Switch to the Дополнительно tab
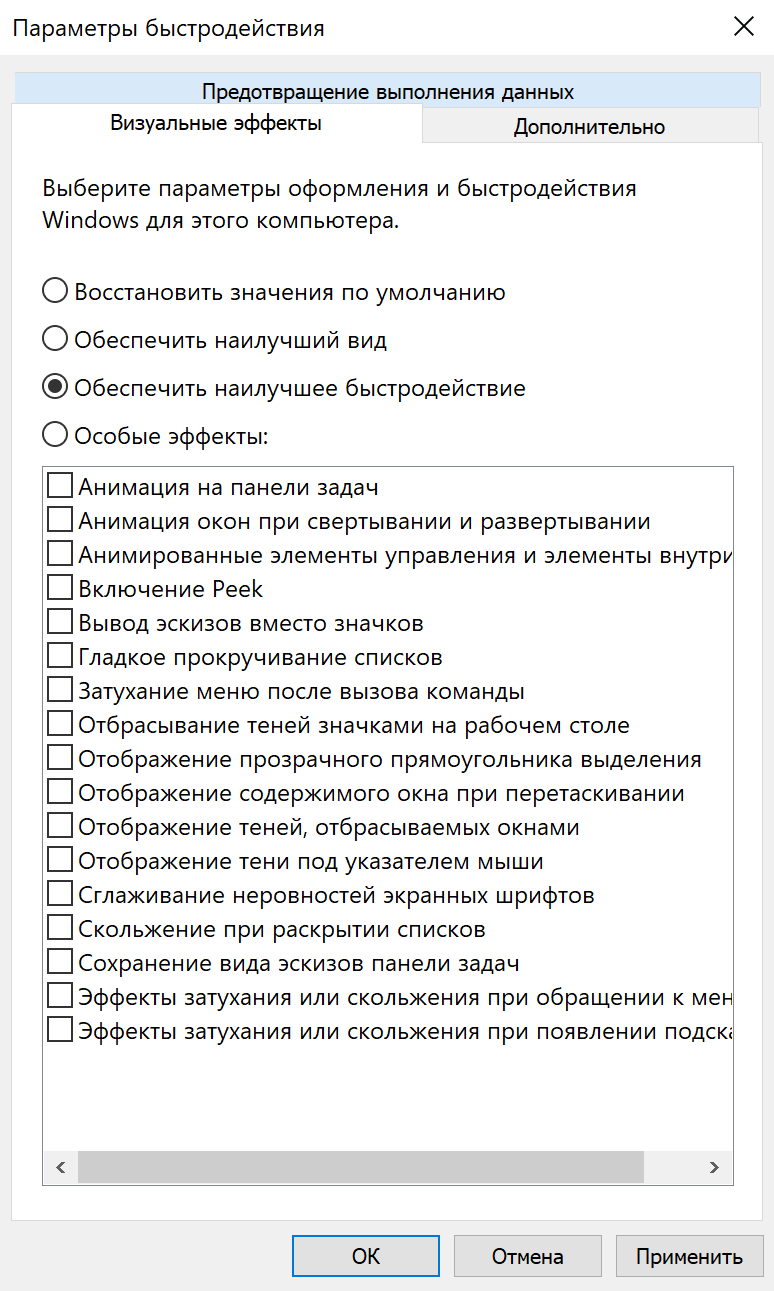Image resolution: width=774 pixels, height=1291 pixels. click(590, 127)
